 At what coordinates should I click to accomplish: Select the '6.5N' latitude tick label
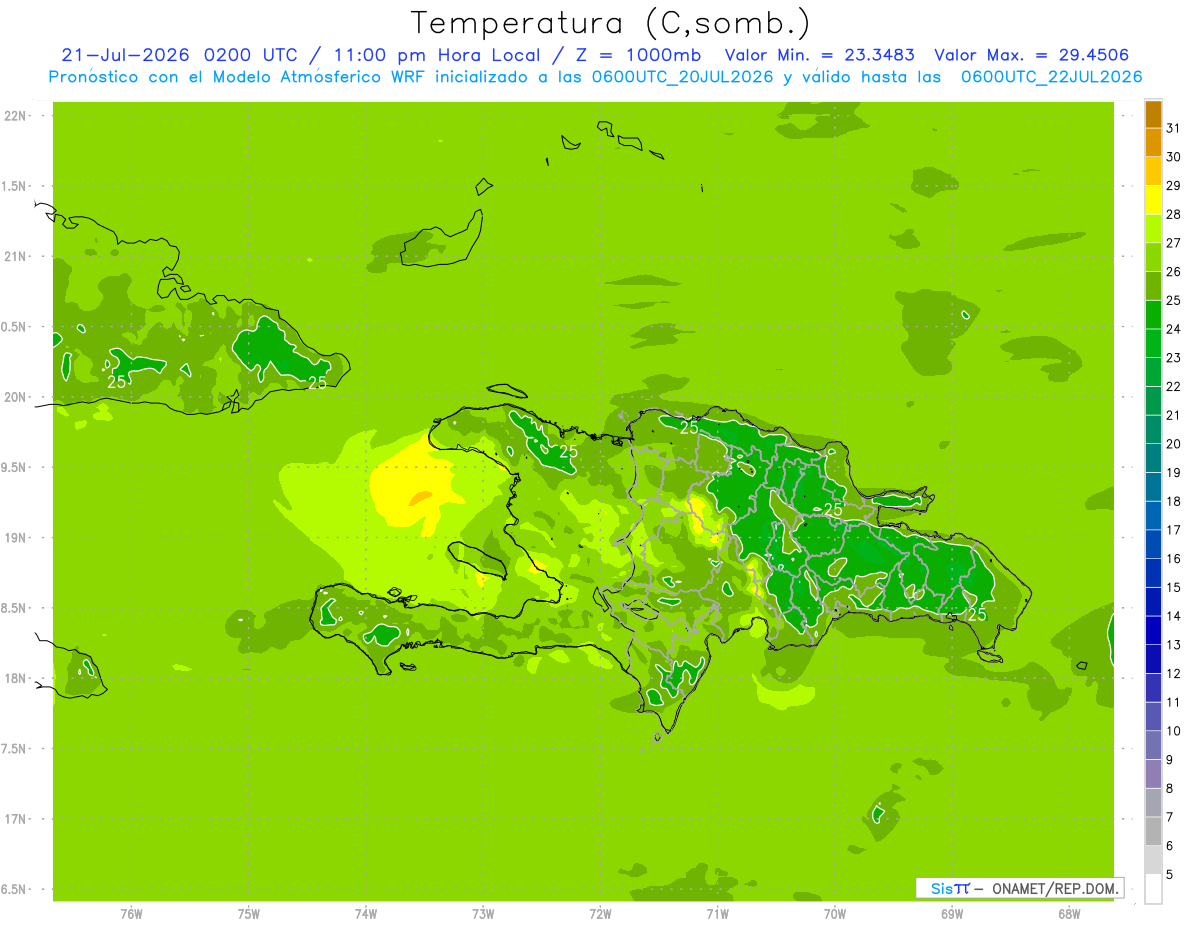point(15,889)
